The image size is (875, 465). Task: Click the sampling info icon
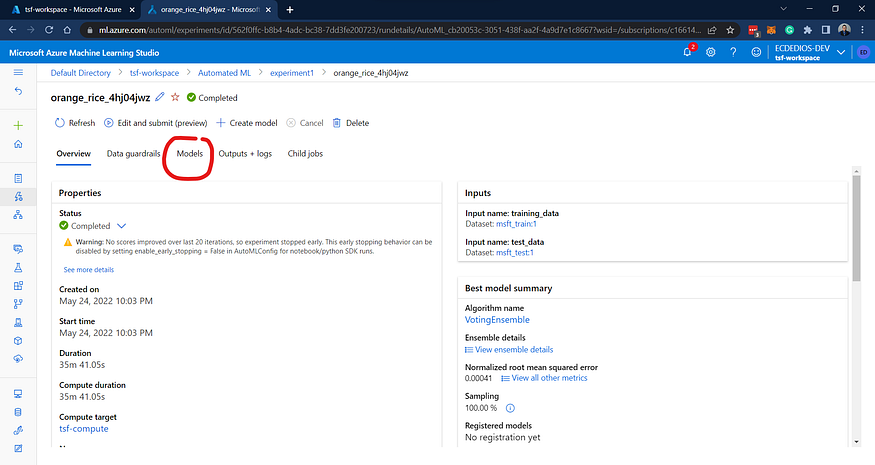510,408
